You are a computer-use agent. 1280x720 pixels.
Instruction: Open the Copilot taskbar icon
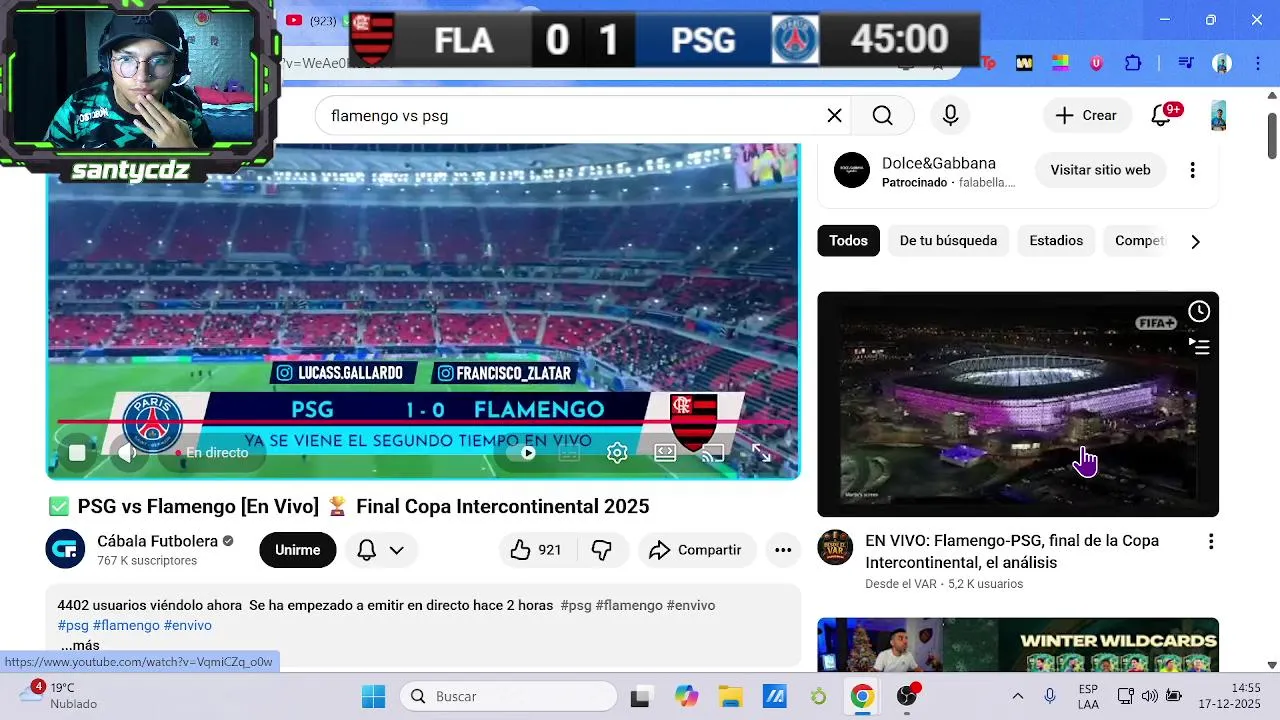coord(686,696)
